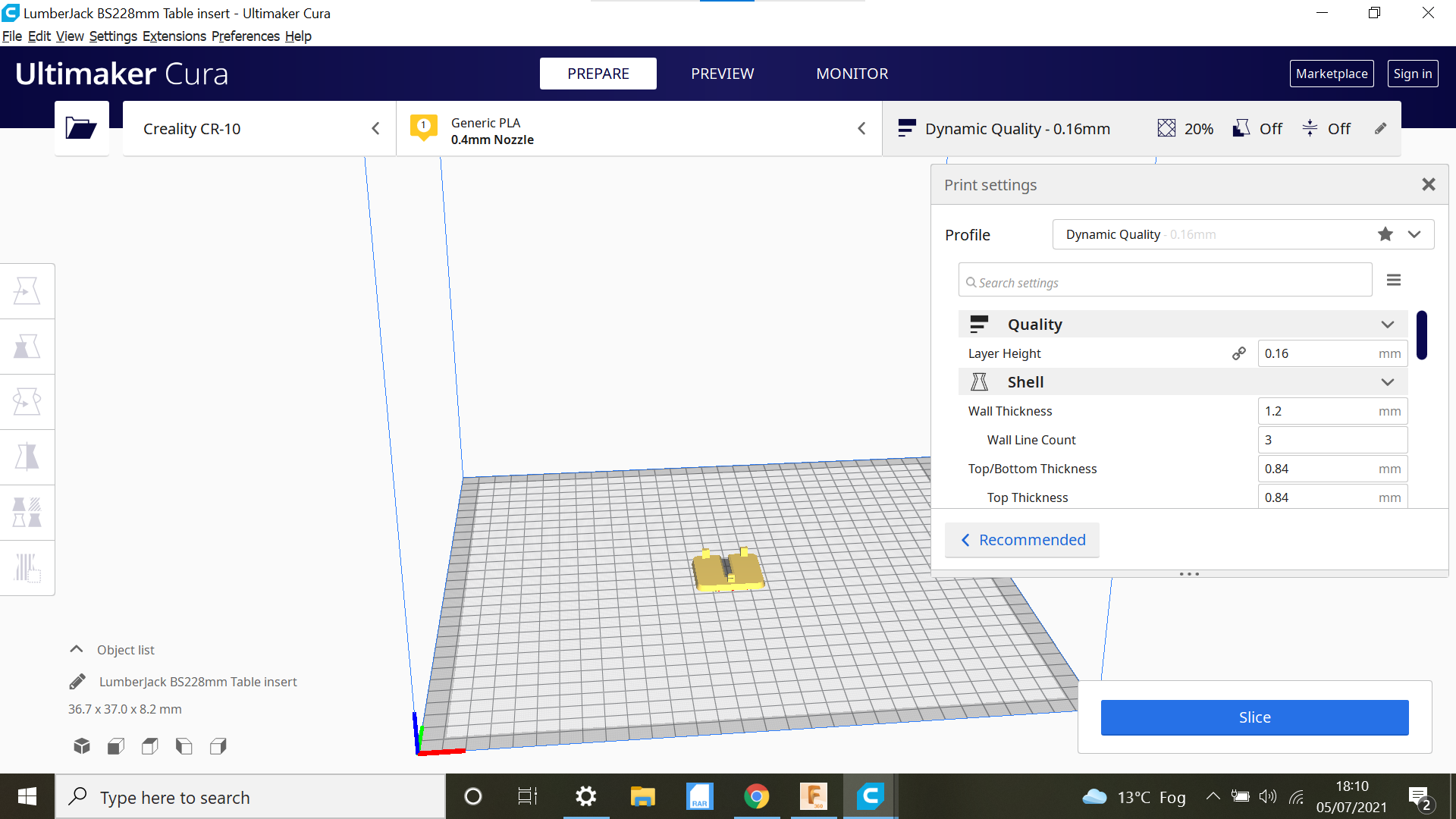Image resolution: width=1456 pixels, height=819 pixels.
Task: Switch to the PREVIEW stage
Action: [722, 74]
